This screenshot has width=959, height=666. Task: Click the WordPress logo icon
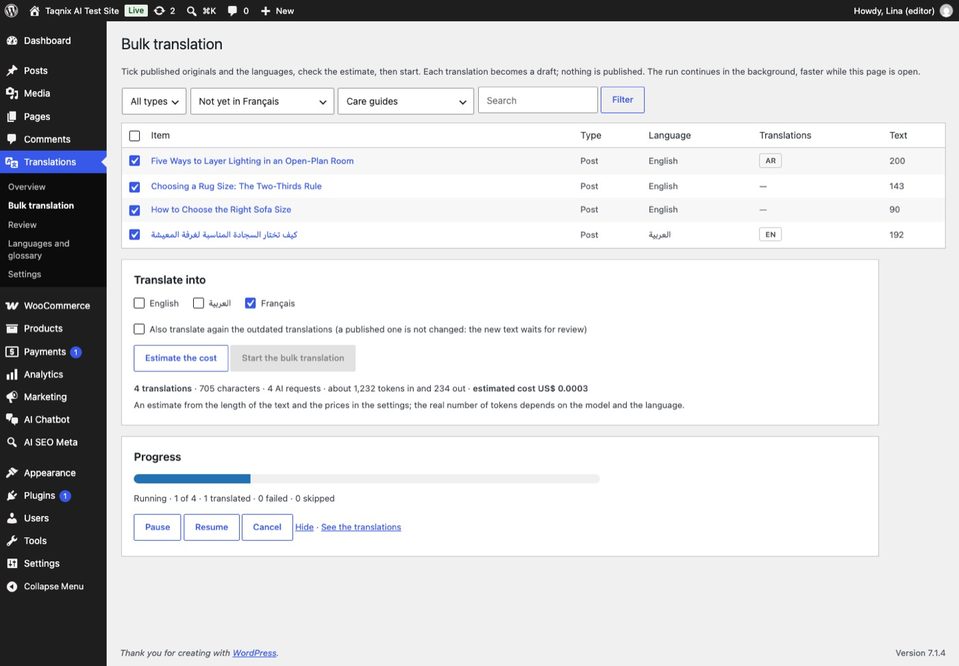(11, 10)
